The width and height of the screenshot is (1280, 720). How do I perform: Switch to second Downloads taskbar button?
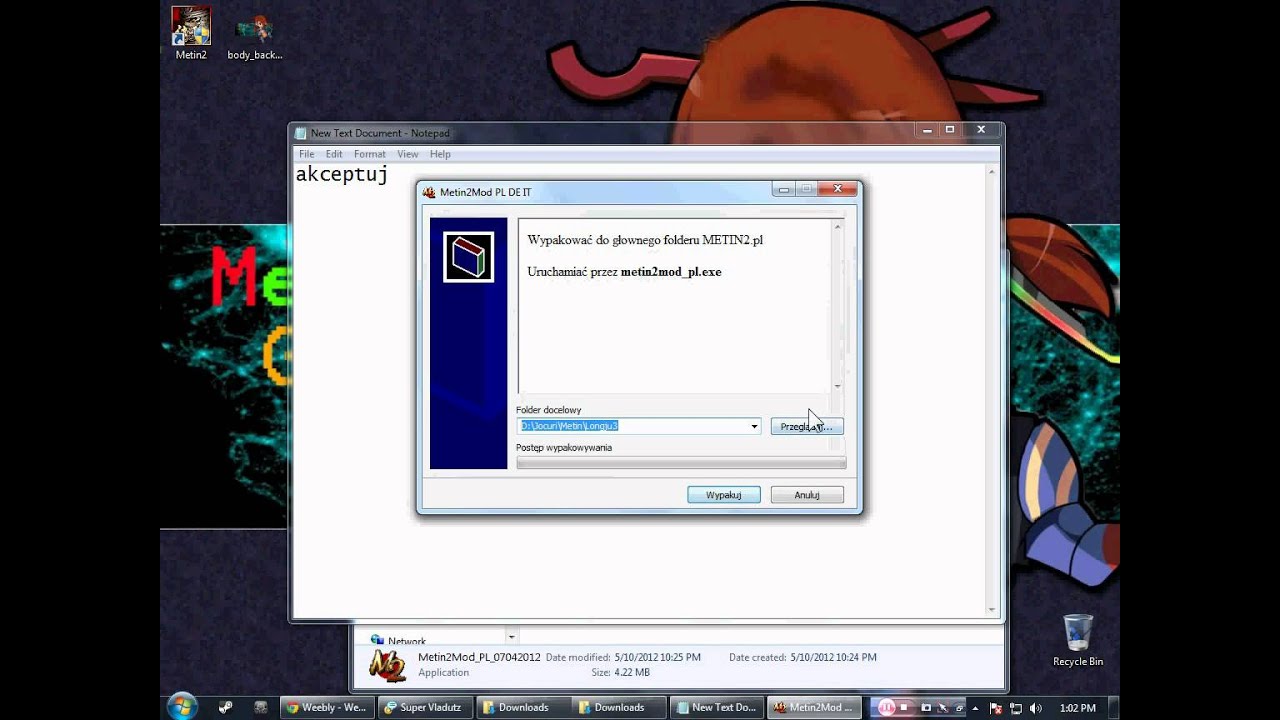coord(619,707)
